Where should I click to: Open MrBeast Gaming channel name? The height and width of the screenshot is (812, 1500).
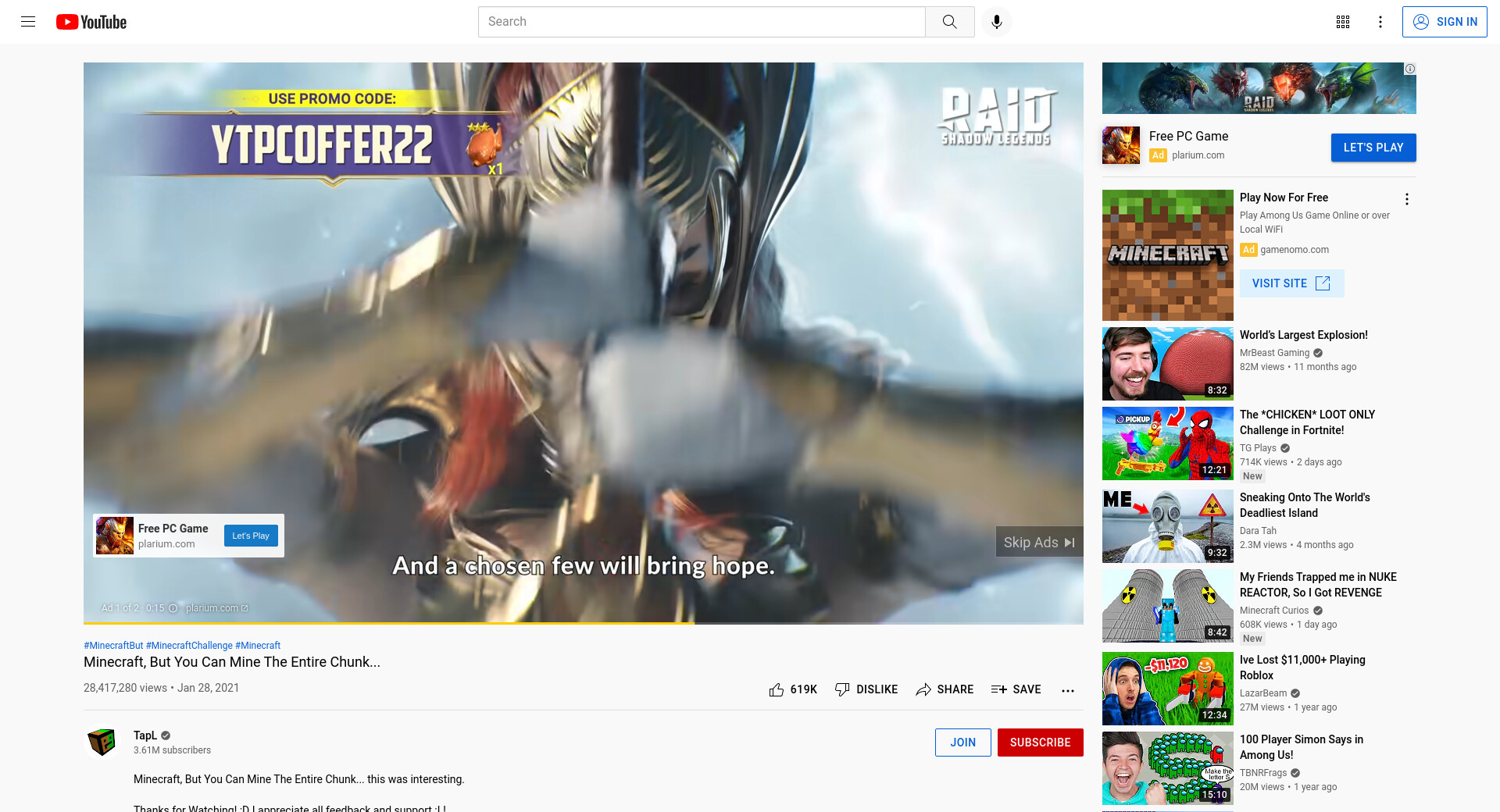coord(1274,353)
